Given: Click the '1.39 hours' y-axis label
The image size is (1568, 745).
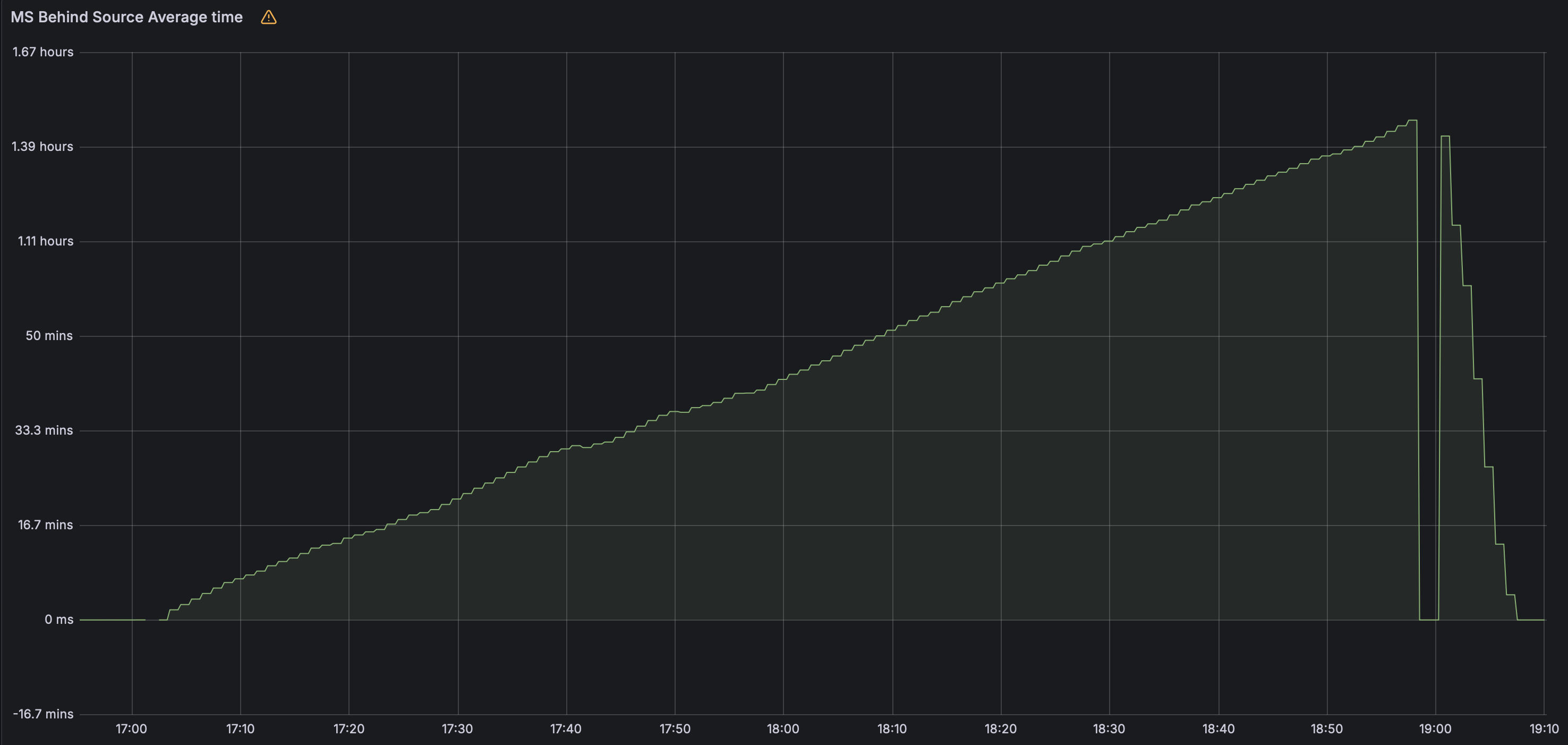Looking at the screenshot, I should pyautogui.click(x=42, y=146).
